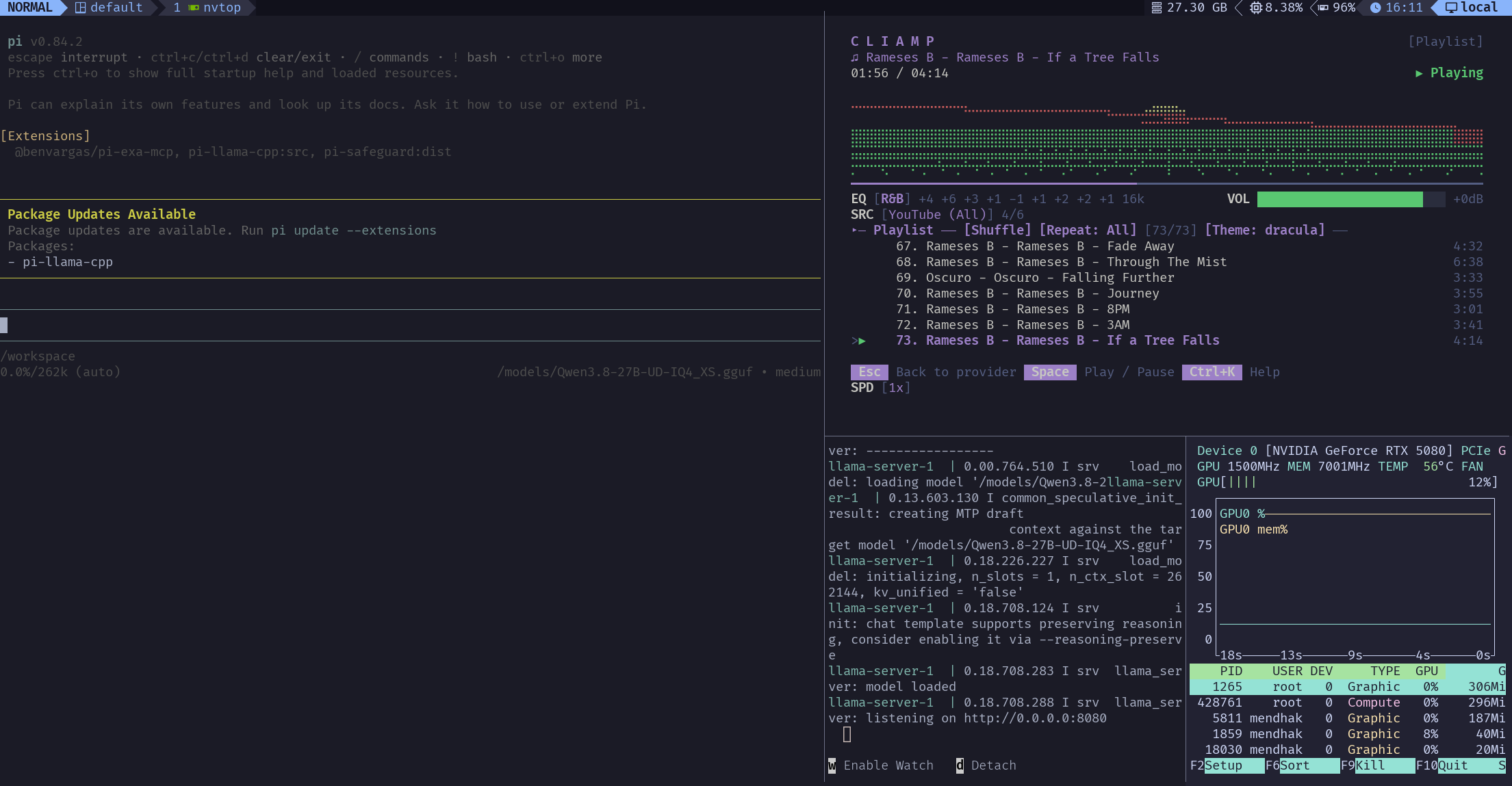
Task: Open the [Playlist] view label in CLIAMP
Action: tap(1445, 42)
